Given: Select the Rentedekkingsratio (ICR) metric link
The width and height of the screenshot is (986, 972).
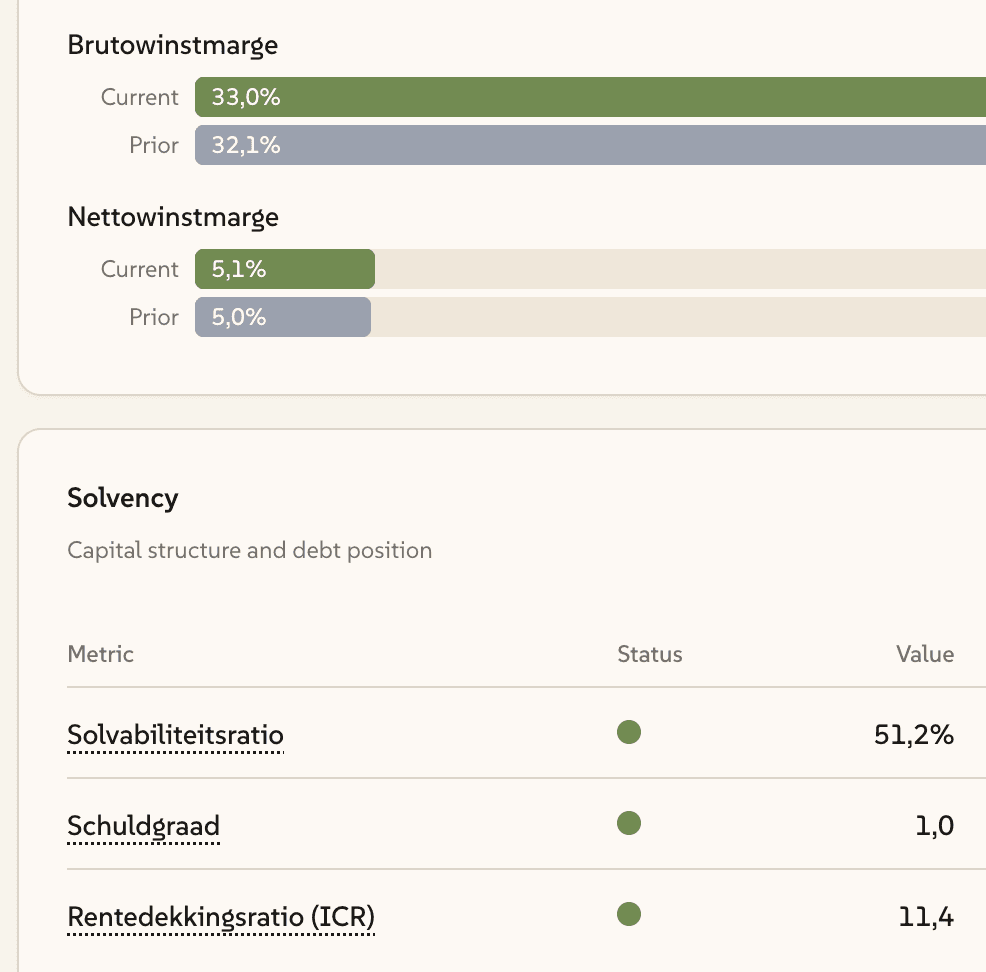Looking at the screenshot, I should tap(221, 917).
